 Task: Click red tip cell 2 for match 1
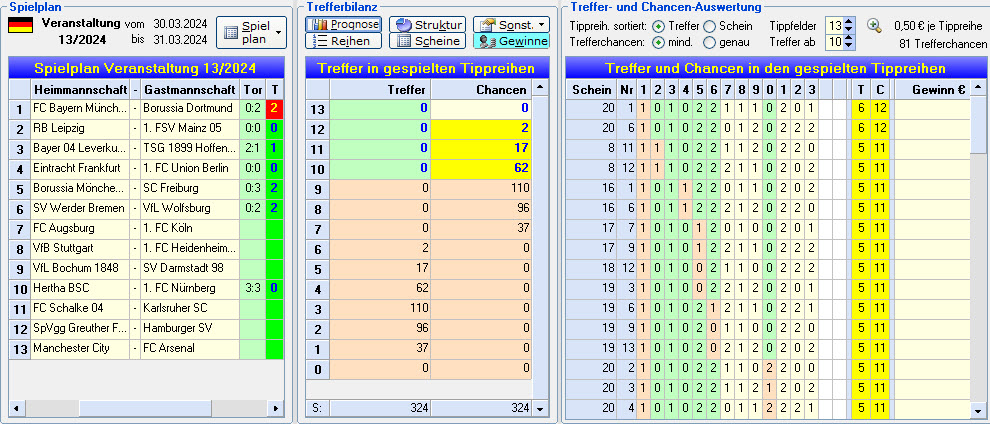tap(274, 109)
